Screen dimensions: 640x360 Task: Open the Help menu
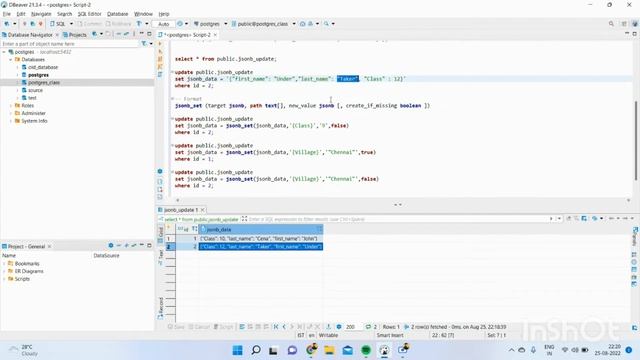164,14
